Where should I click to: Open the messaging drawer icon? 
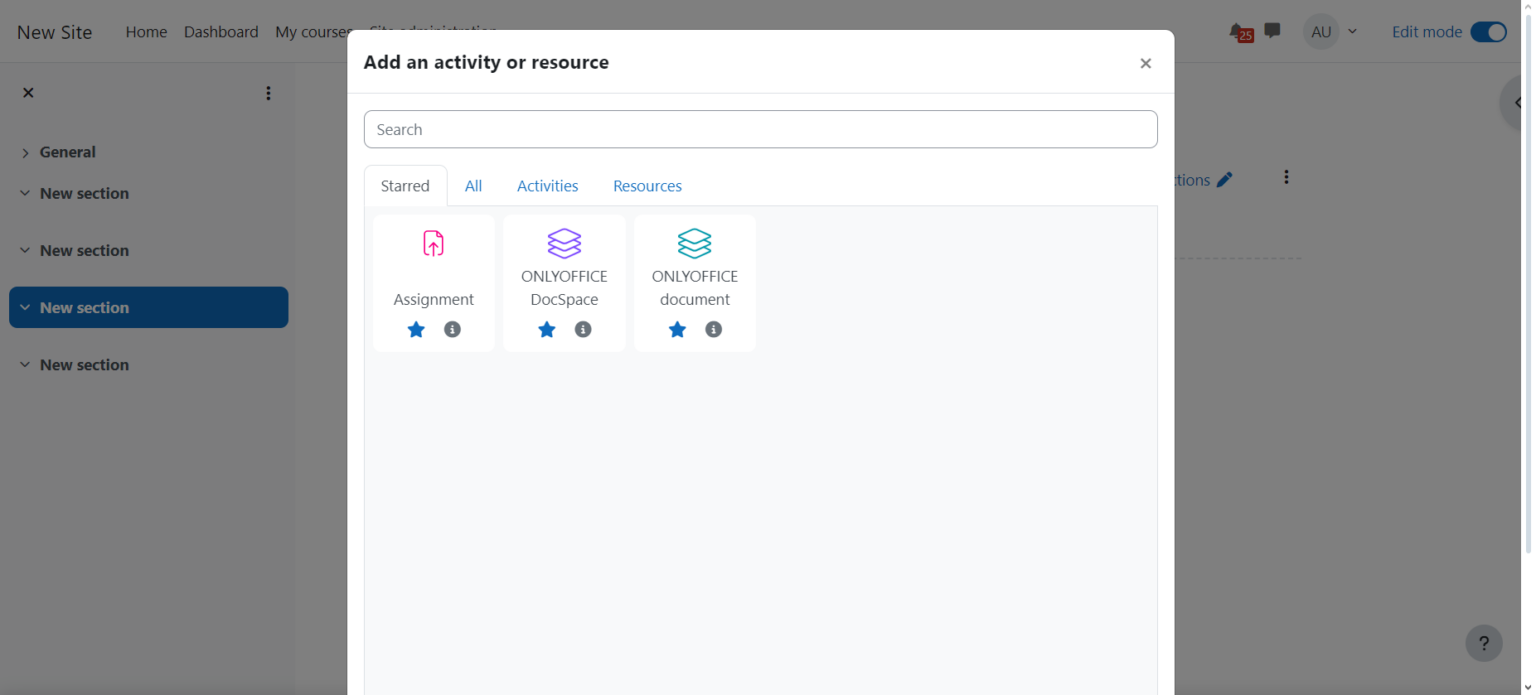tap(1272, 31)
